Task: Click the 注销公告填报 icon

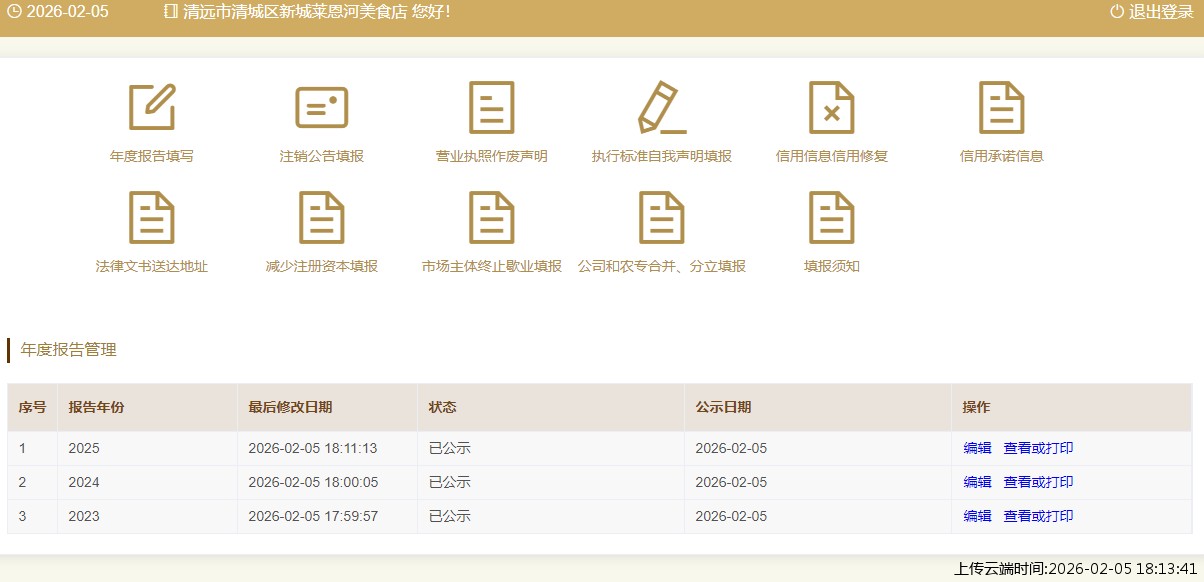Action: [x=321, y=108]
